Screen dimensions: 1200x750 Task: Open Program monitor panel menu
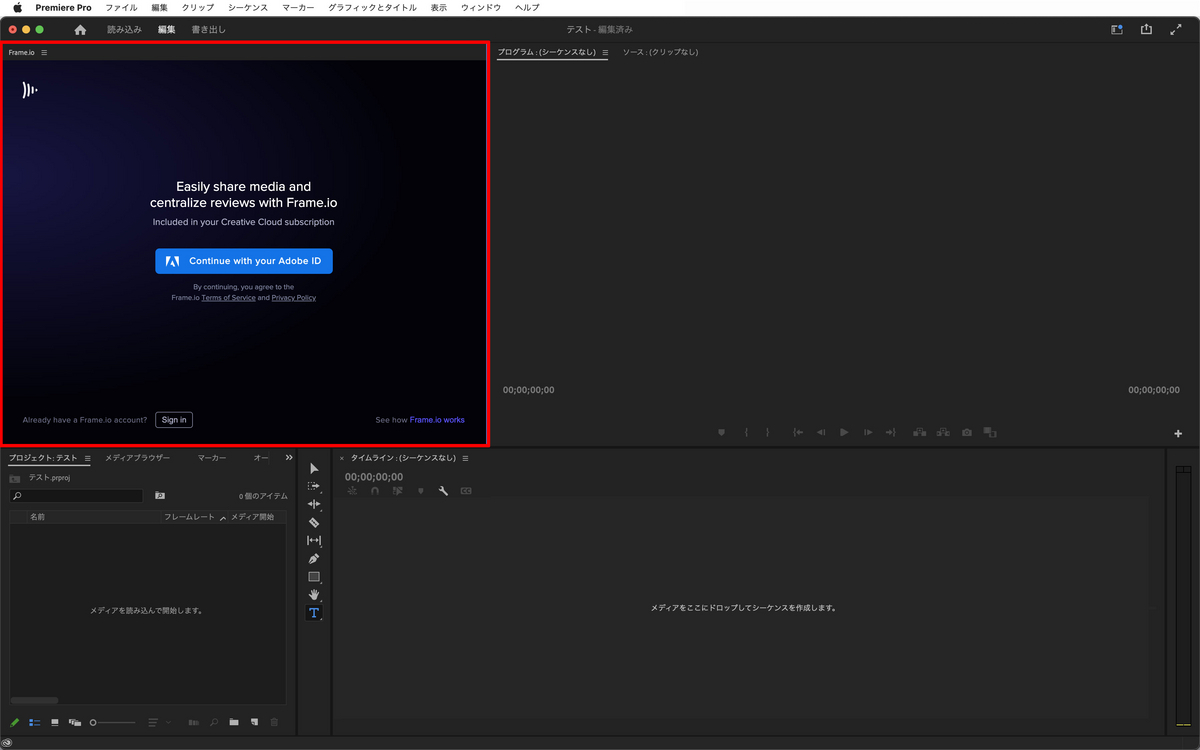605,52
